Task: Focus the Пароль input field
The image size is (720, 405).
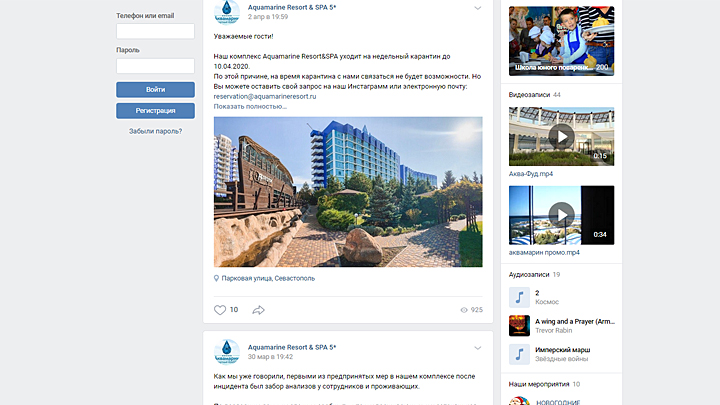Action: [155, 66]
